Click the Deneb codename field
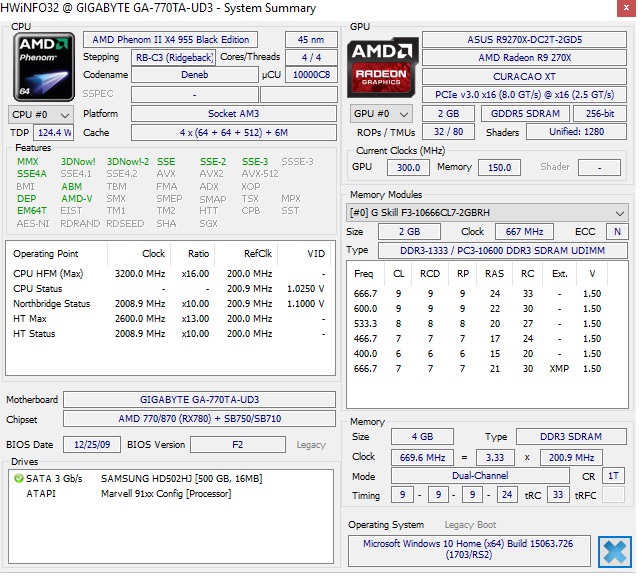 194,75
